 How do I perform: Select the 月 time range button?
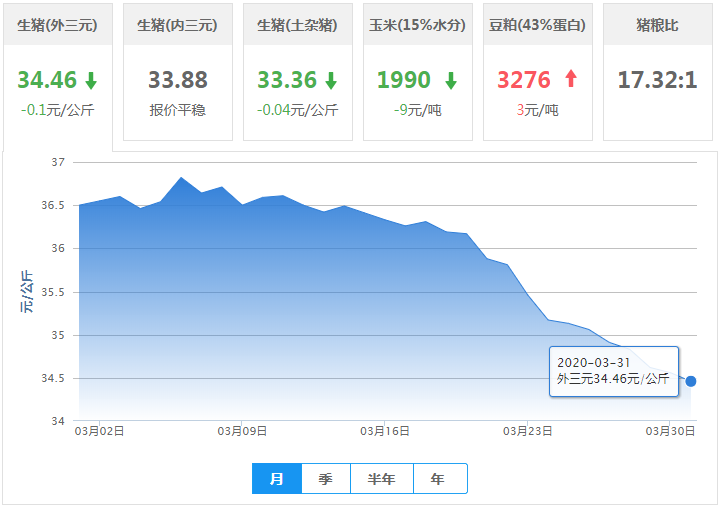(277, 479)
